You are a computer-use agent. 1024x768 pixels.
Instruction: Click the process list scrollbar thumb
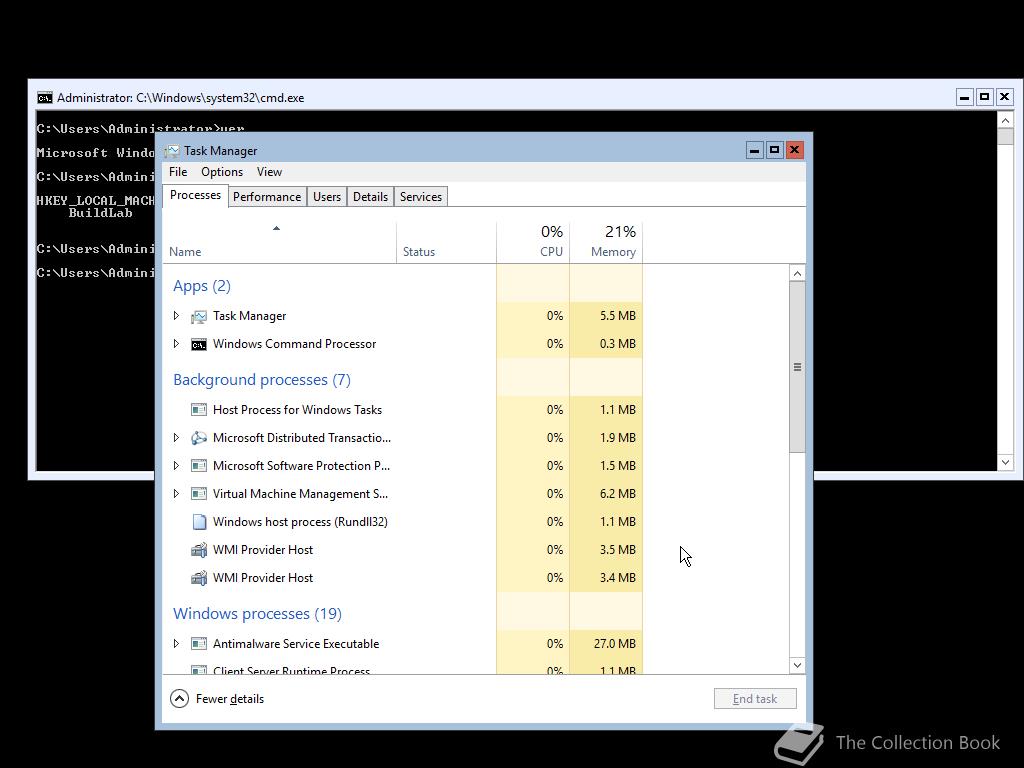(x=797, y=367)
